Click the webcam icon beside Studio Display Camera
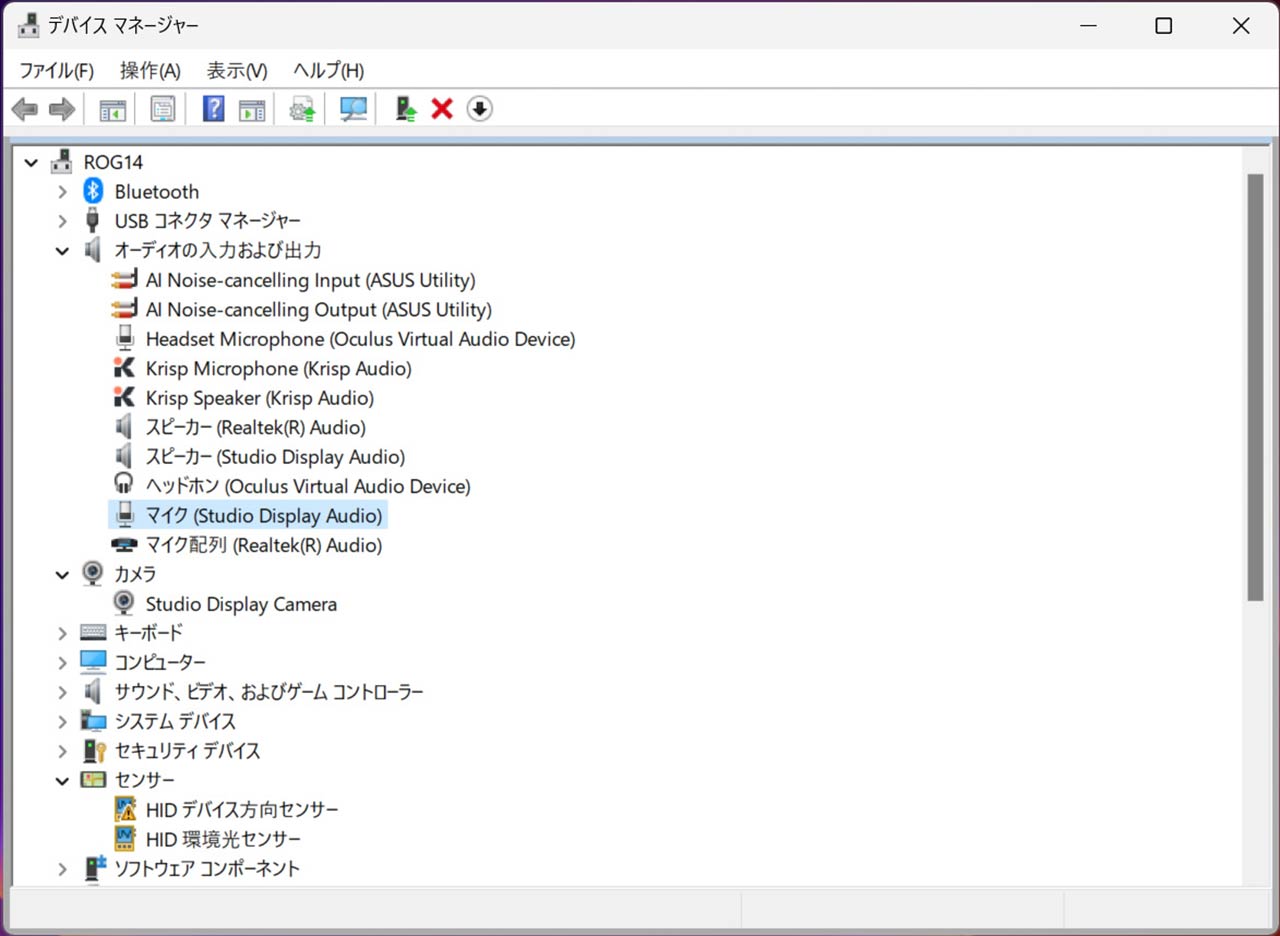Viewport: 1280px width, 936px height. click(124, 604)
